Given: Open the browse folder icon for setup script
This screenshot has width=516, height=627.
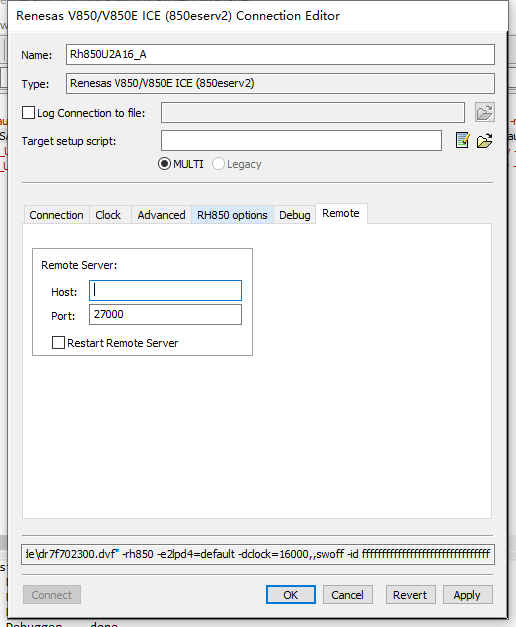Looking at the screenshot, I should (484, 141).
